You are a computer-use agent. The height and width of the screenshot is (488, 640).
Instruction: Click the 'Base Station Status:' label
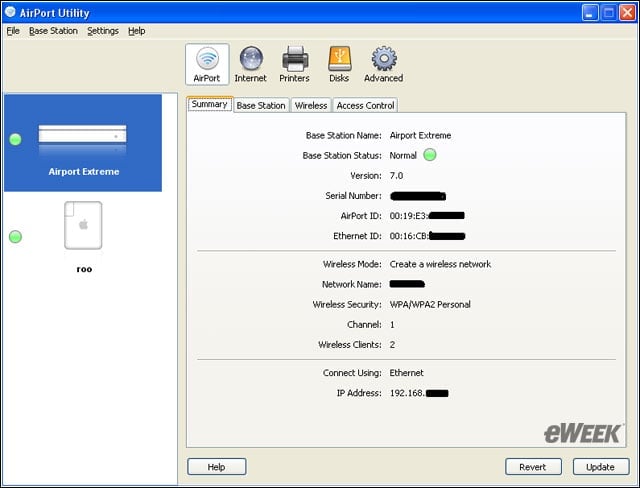tap(342, 155)
